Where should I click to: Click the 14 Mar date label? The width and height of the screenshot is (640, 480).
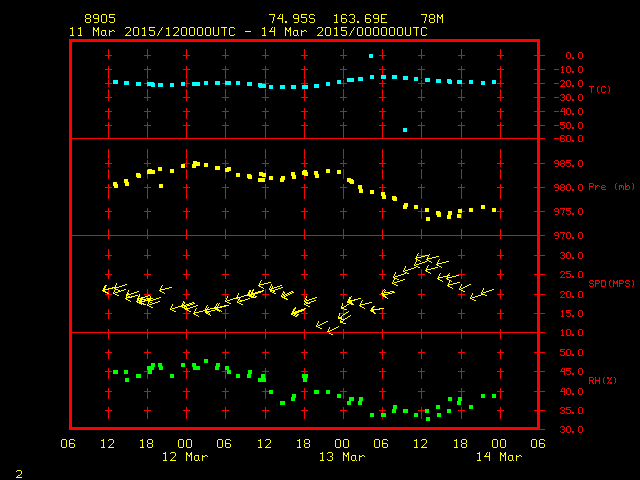click(497, 457)
